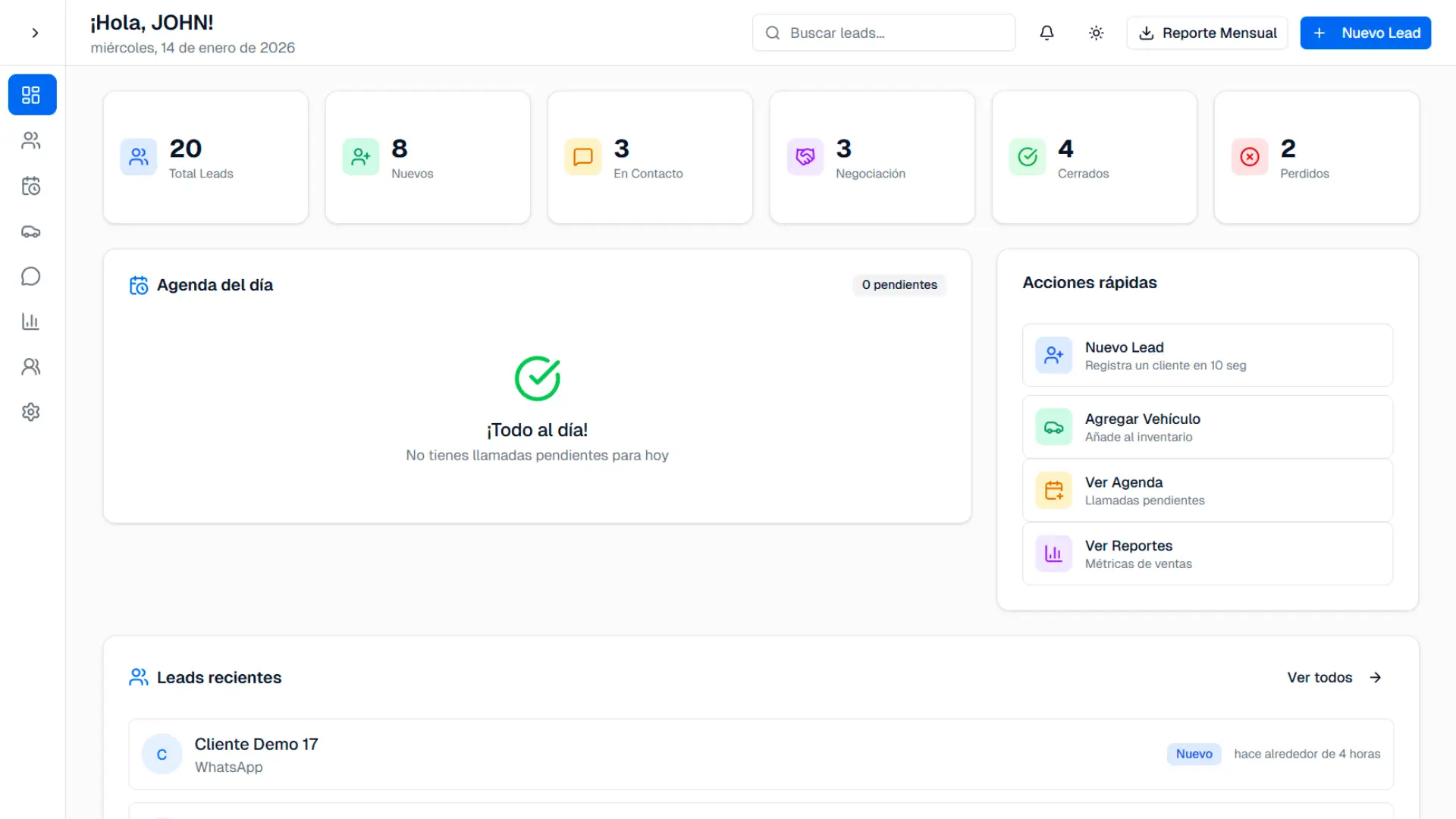Image resolution: width=1456 pixels, height=819 pixels.
Task: Open the analytics bar chart icon
Action: click(32, 322)
